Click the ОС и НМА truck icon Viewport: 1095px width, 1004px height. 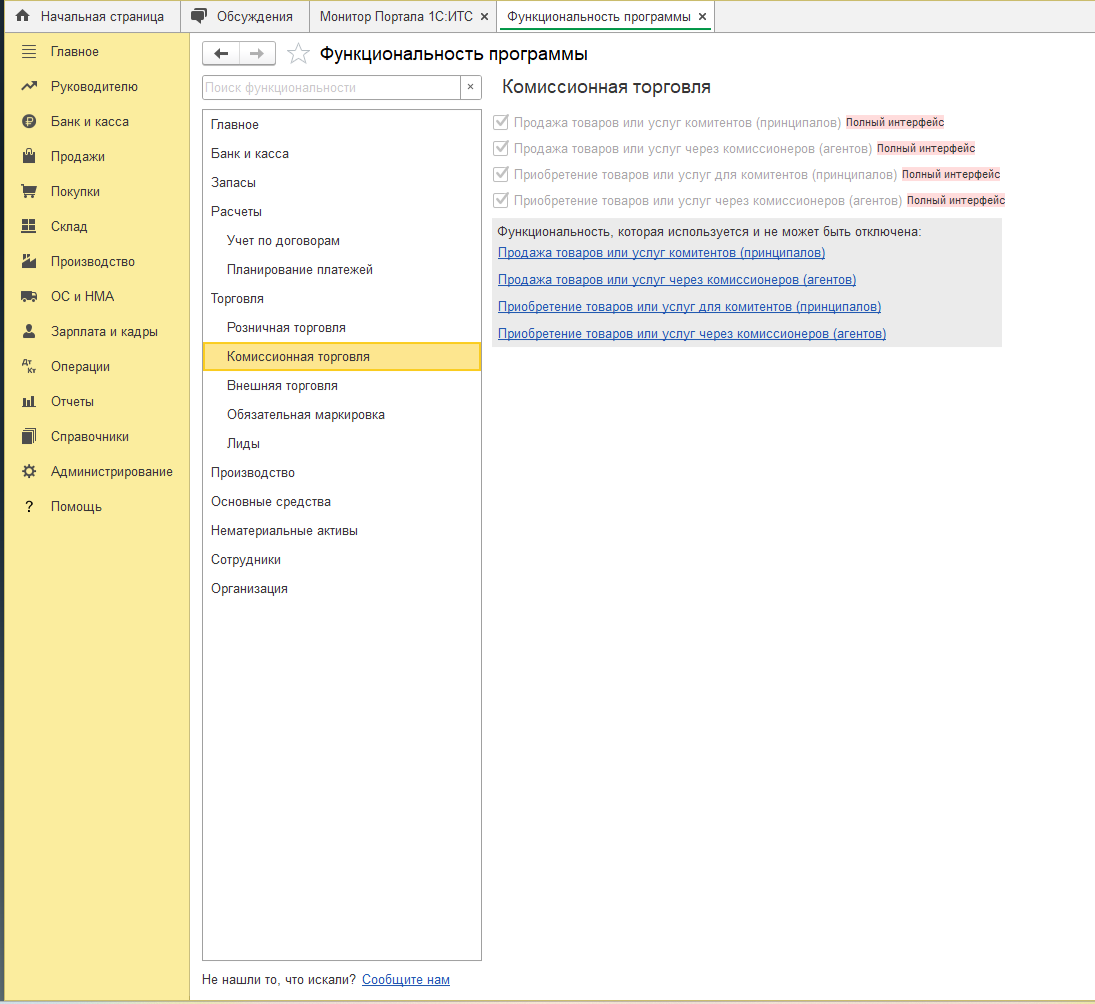click(x=29, y=296)
